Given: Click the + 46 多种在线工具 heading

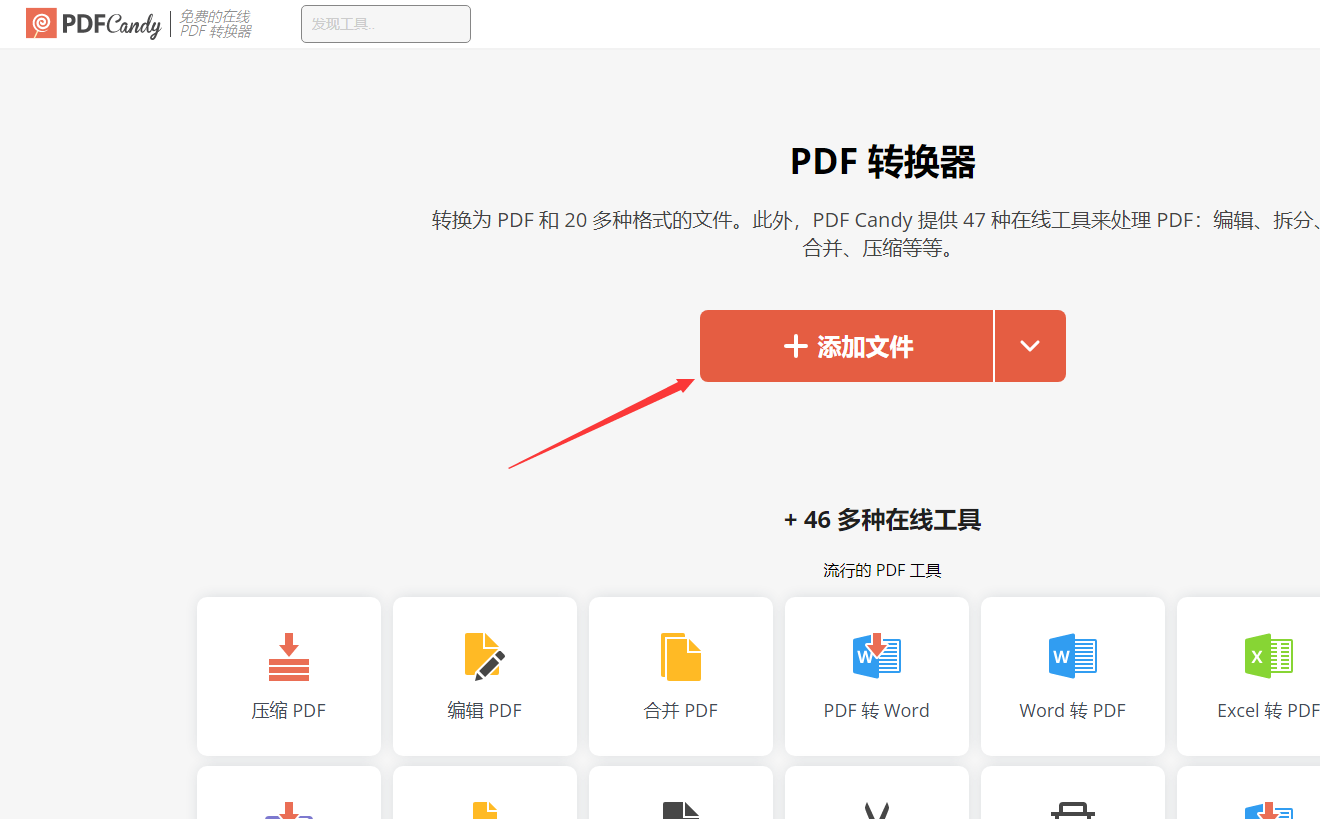Looking at the screenshot, I should tap(883, 520).
